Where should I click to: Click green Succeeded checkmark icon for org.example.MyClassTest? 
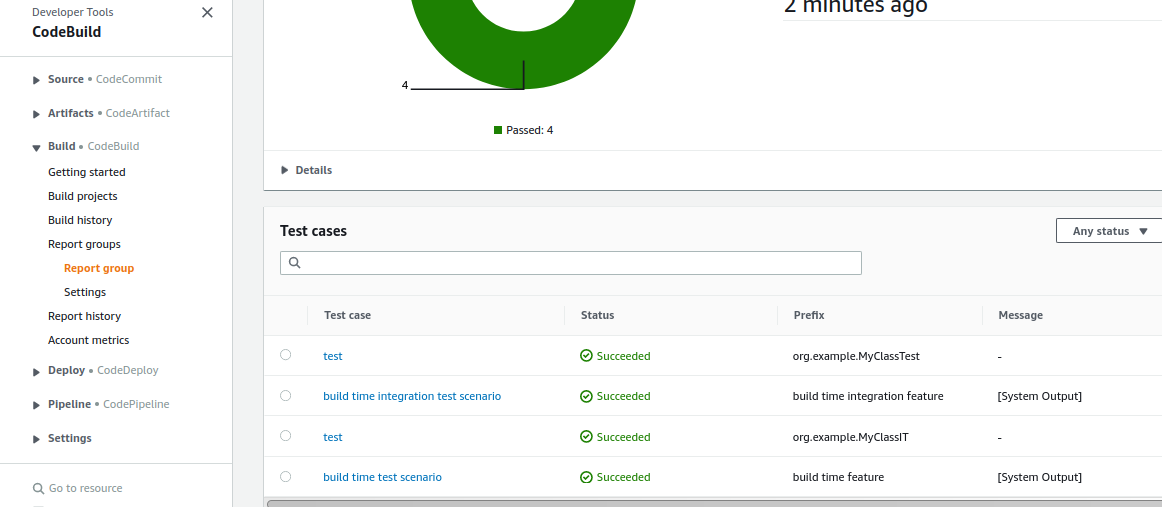click(x=587, y=356)
